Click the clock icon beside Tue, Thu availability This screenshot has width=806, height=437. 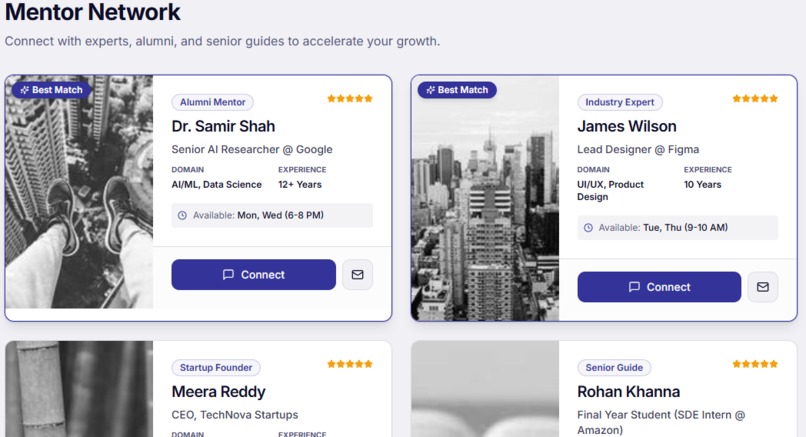(x=588, y=228)
